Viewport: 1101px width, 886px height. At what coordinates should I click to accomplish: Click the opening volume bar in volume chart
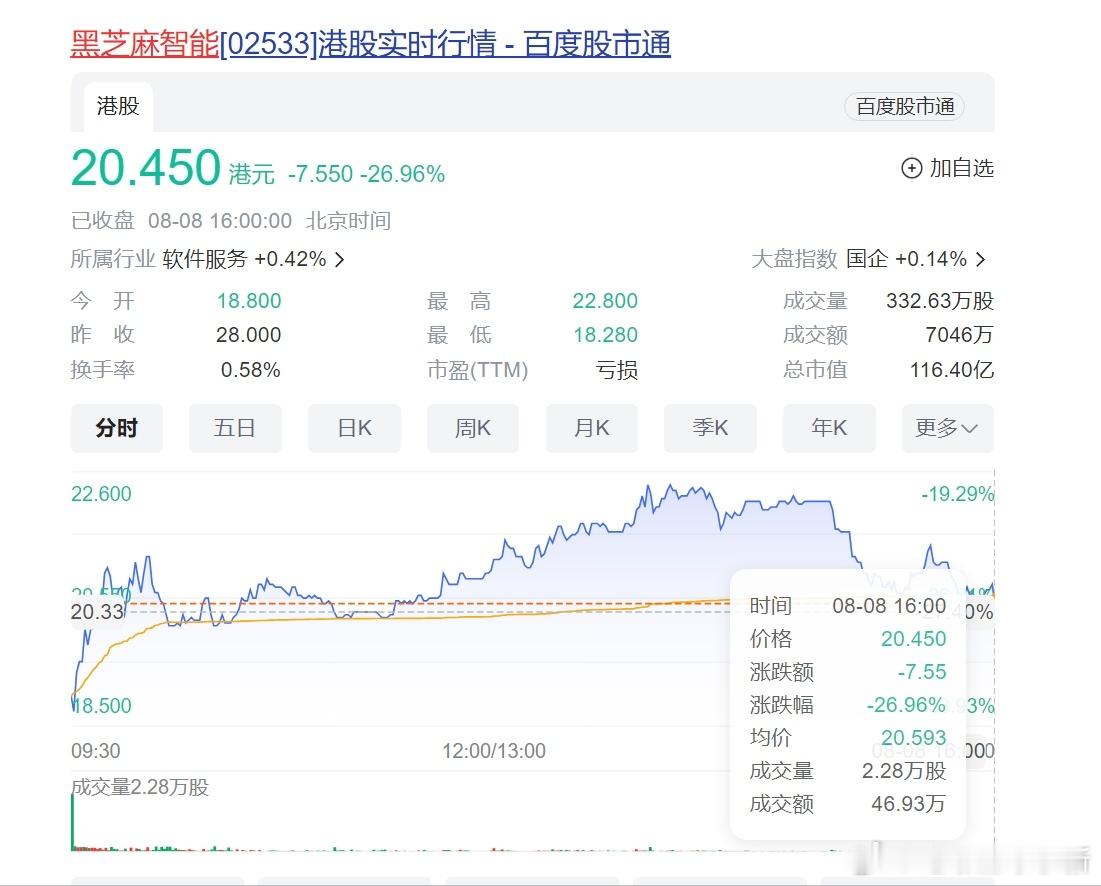point(72,821)
